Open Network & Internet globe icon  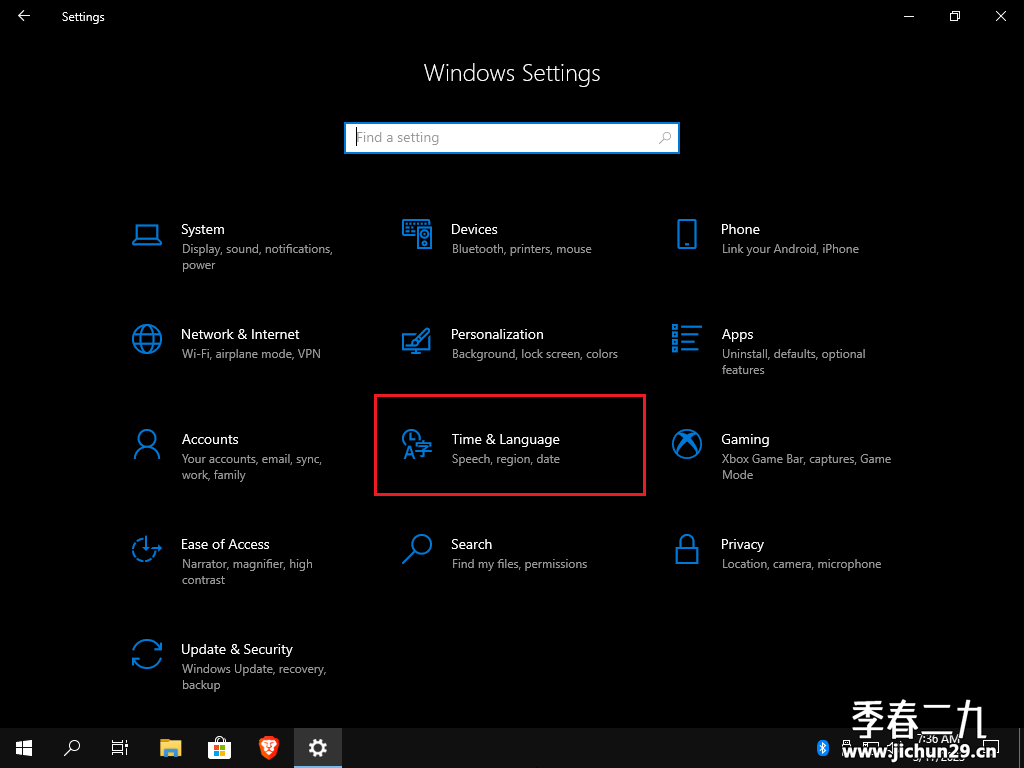click(x=147, y=339)
